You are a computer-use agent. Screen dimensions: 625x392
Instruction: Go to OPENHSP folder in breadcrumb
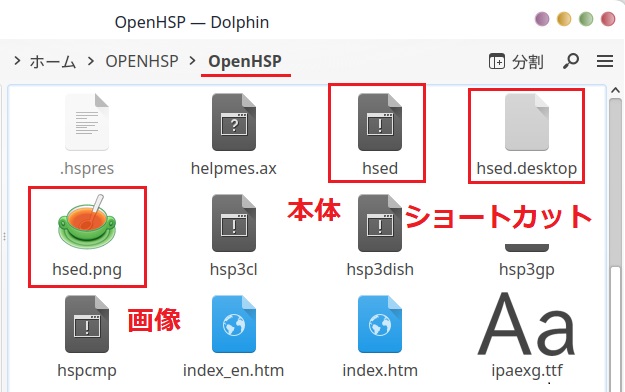pos(142,61)
